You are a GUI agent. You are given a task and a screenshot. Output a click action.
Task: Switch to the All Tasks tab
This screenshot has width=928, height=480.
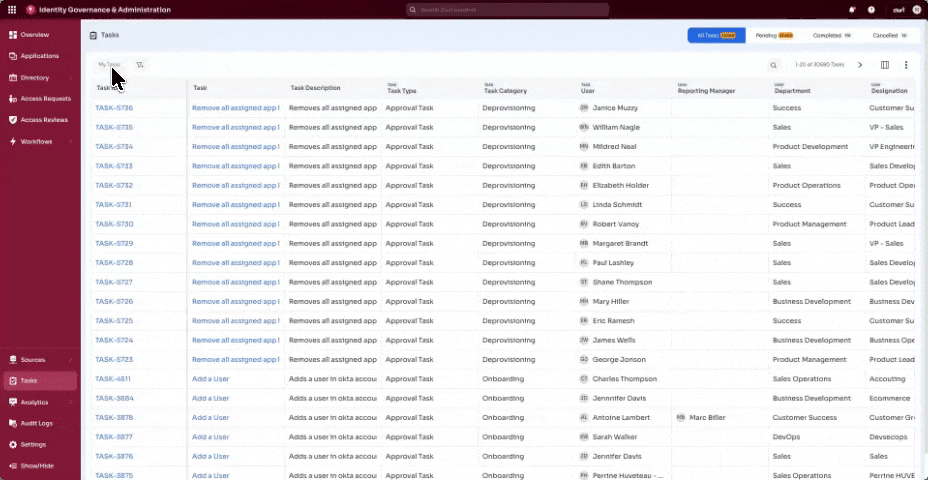point(716,36)
